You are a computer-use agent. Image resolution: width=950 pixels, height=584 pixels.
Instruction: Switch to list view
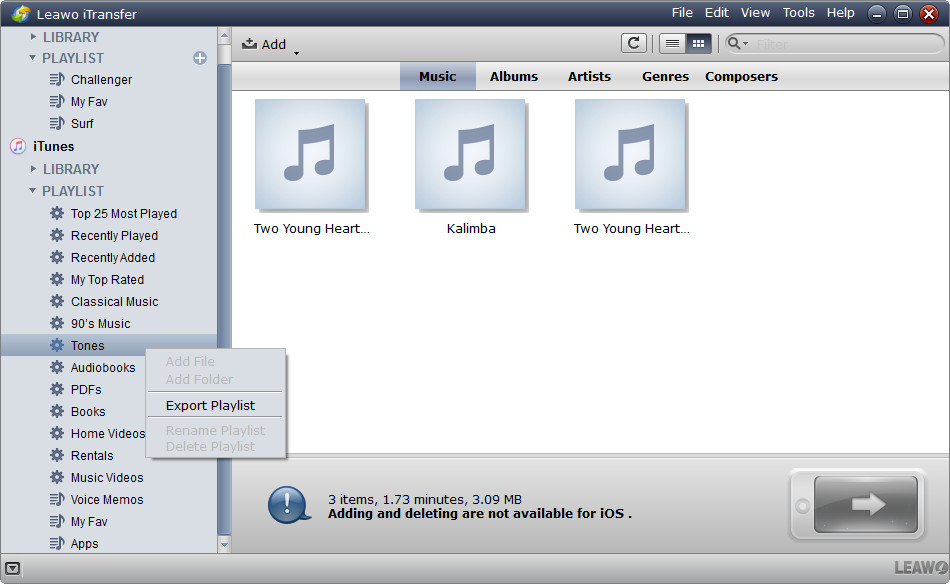click(x=672, y=44)
